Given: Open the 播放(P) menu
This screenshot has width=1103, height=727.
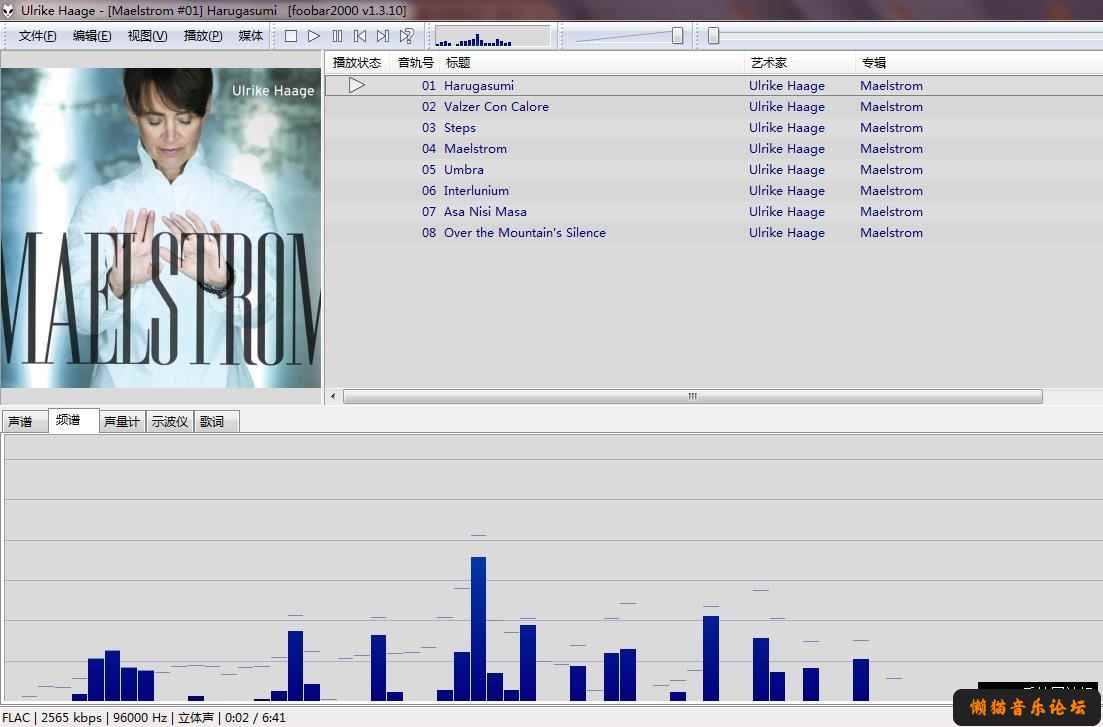Looking at the screenshot, I should (x=203, y=36).
